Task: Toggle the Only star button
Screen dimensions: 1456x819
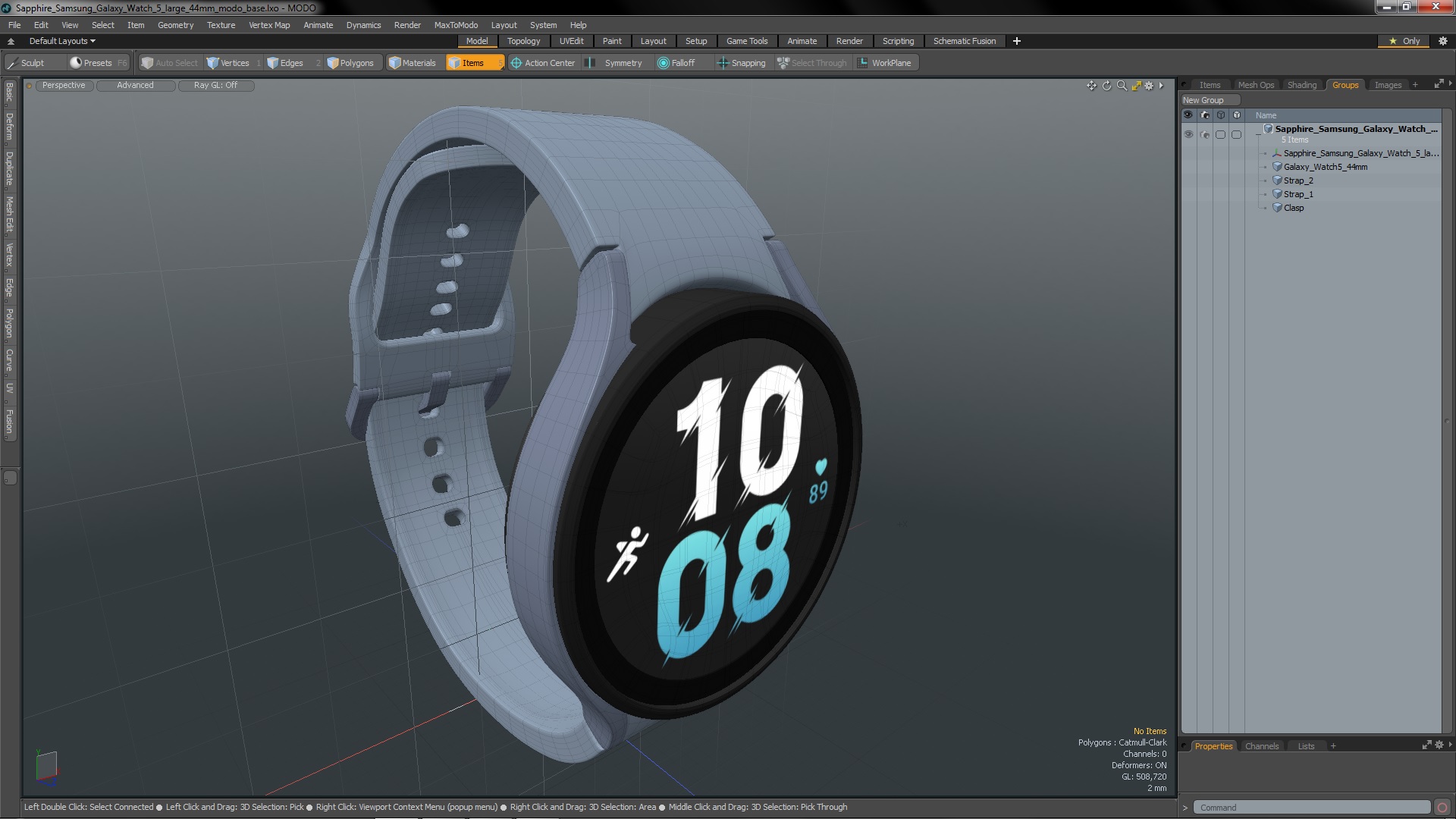Action: tap(1404, 41)
